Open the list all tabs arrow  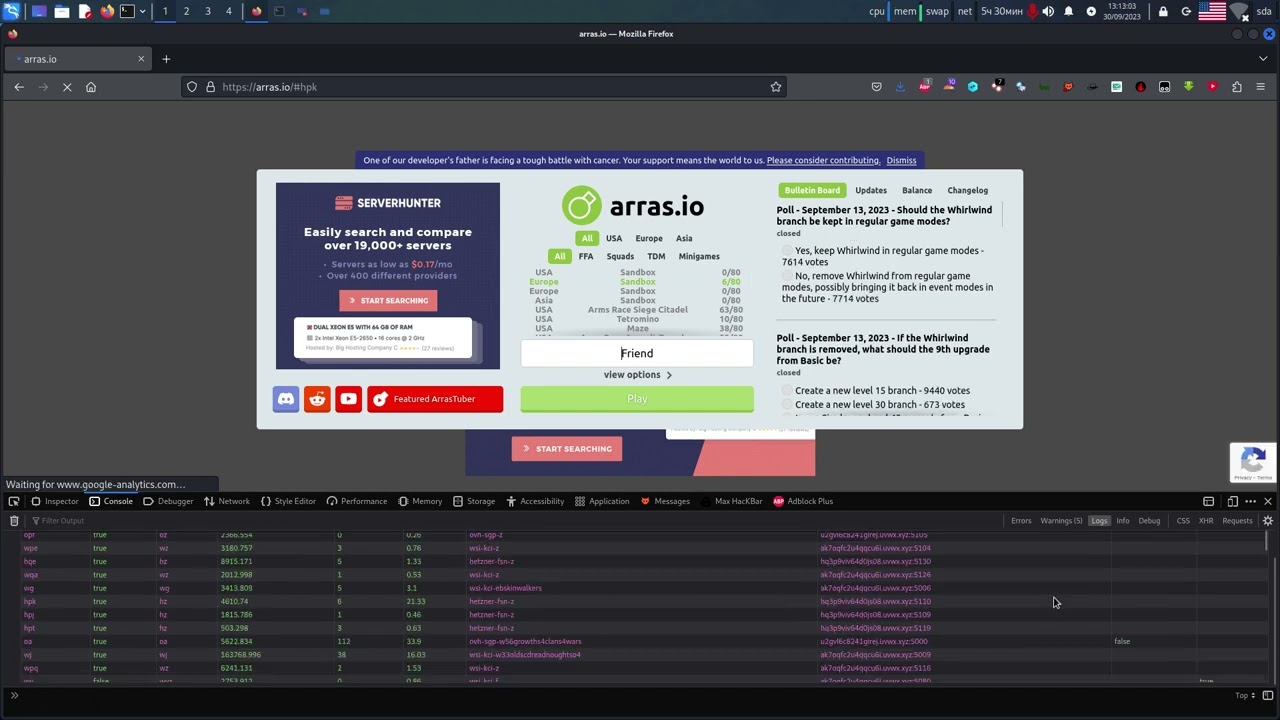point(1263,59)
